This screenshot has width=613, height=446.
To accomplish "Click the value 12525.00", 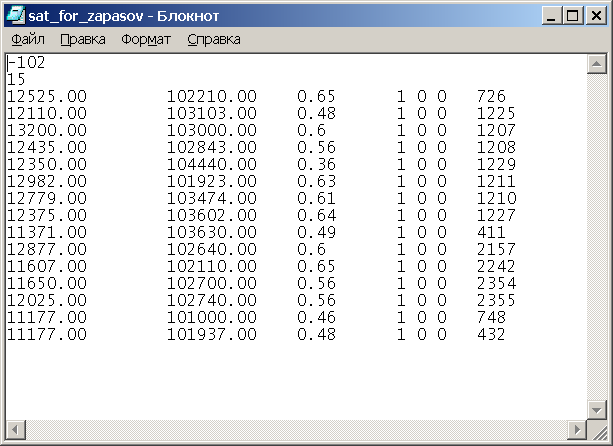I will point(47,97).
